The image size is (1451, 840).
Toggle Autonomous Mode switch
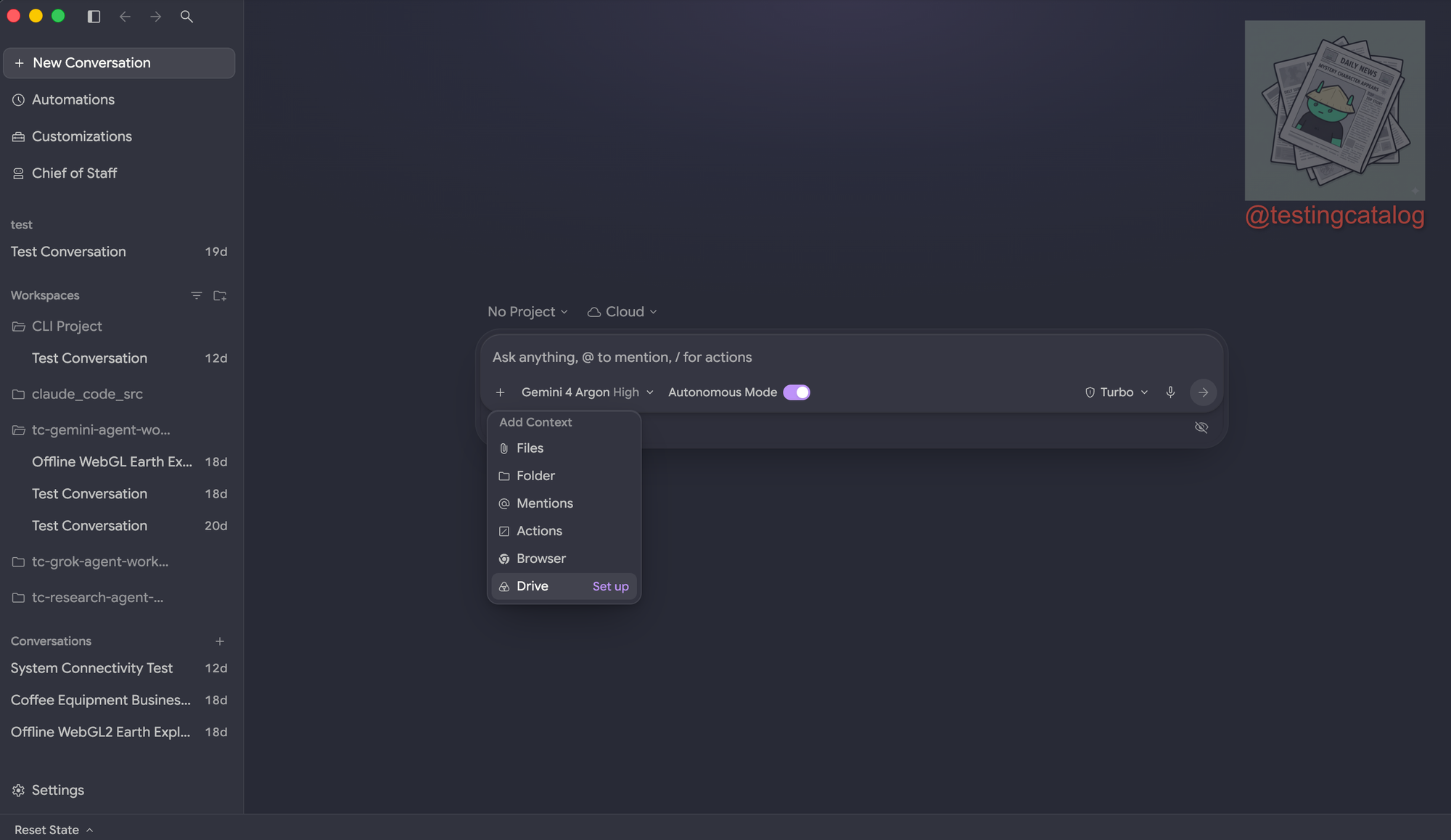coord(797,392)
